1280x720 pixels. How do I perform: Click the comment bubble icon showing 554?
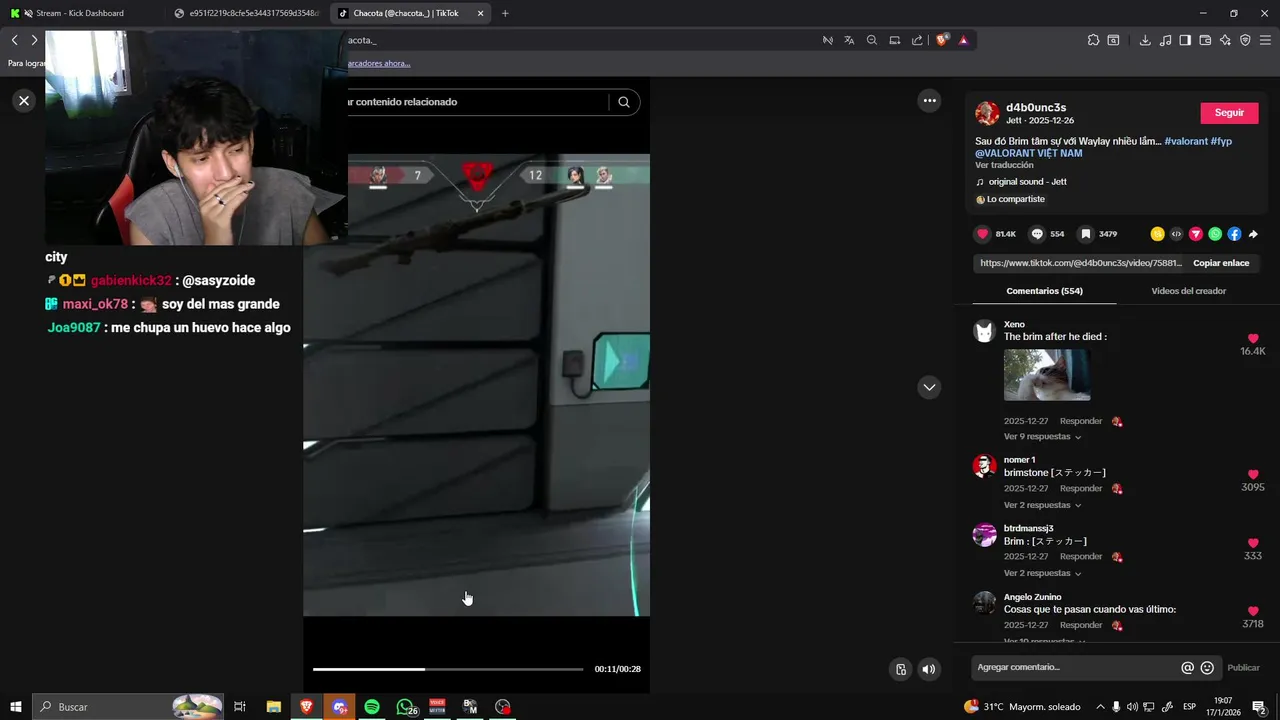(1037, 234)
